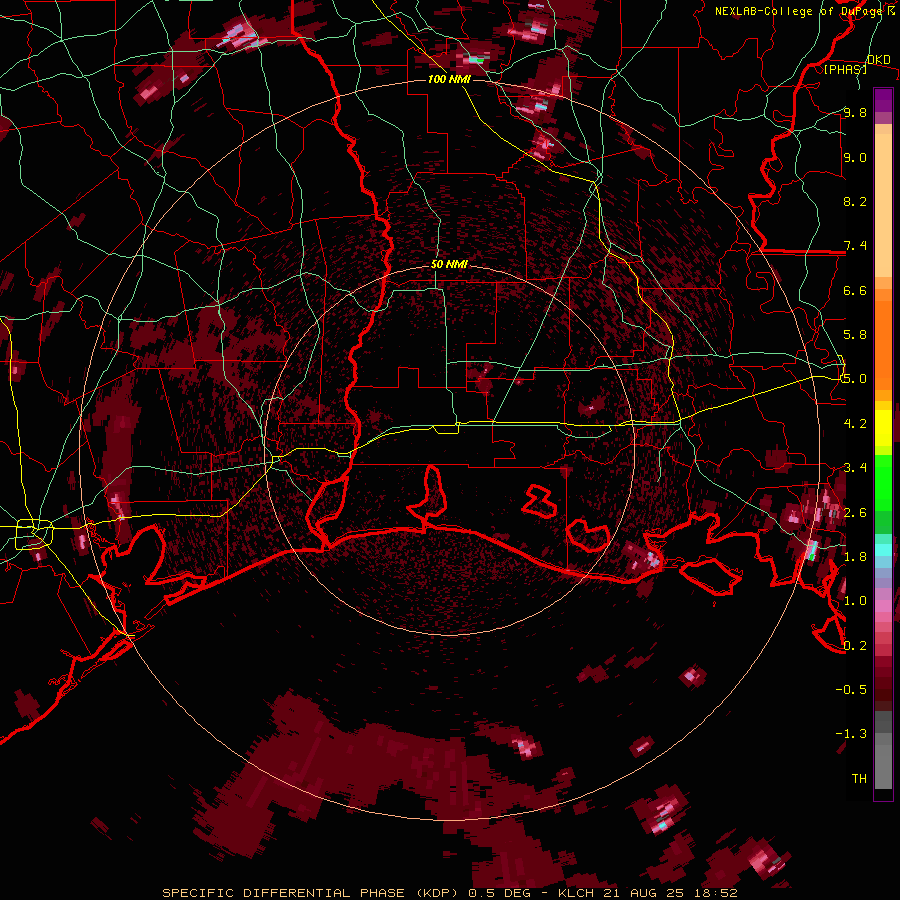Viewport: 900px width, 900px height.
Task: Click the 100 NMI range ring label
Action: (449, 79)
